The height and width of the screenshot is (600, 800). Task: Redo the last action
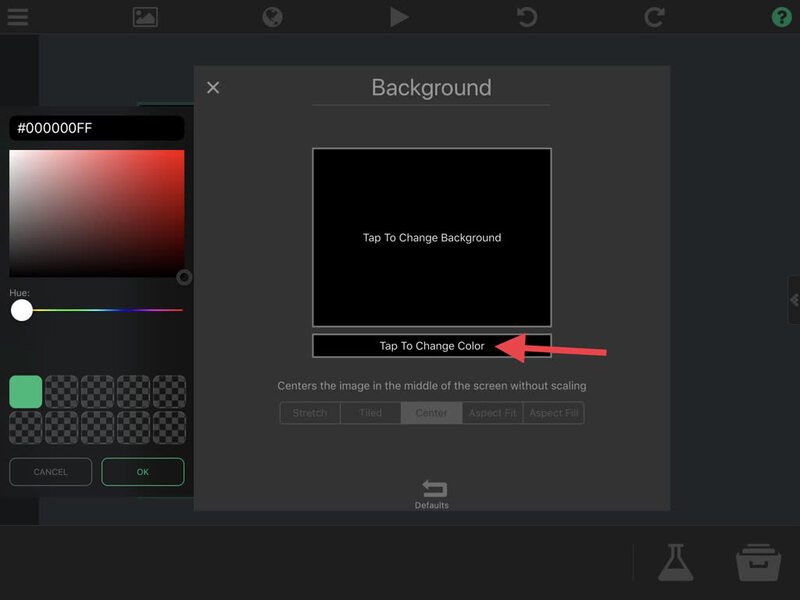coord(654,17)
